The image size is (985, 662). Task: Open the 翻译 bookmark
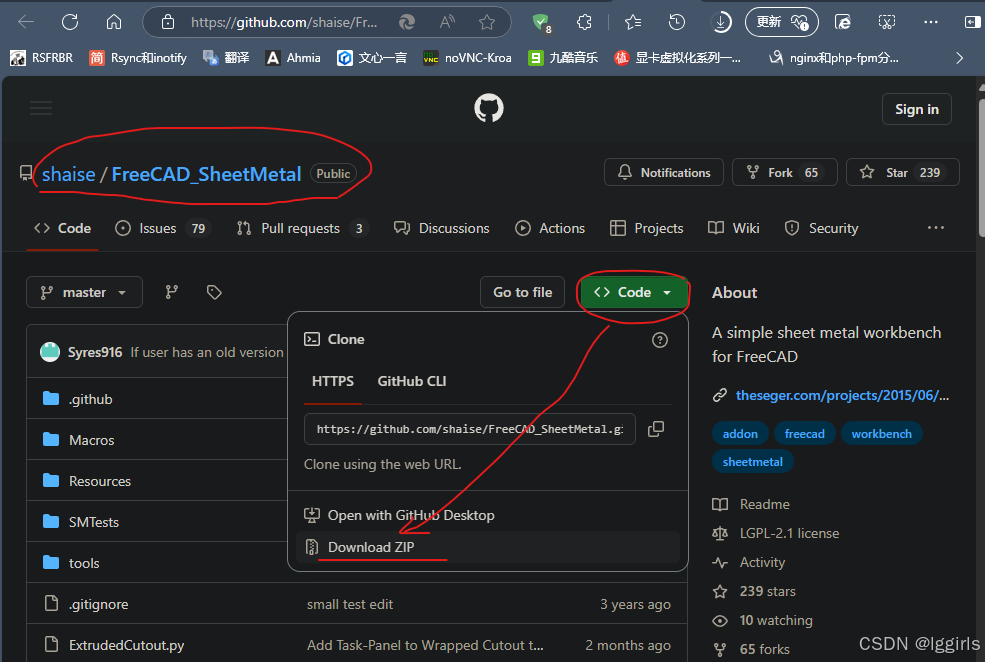[x=226, y=58]
